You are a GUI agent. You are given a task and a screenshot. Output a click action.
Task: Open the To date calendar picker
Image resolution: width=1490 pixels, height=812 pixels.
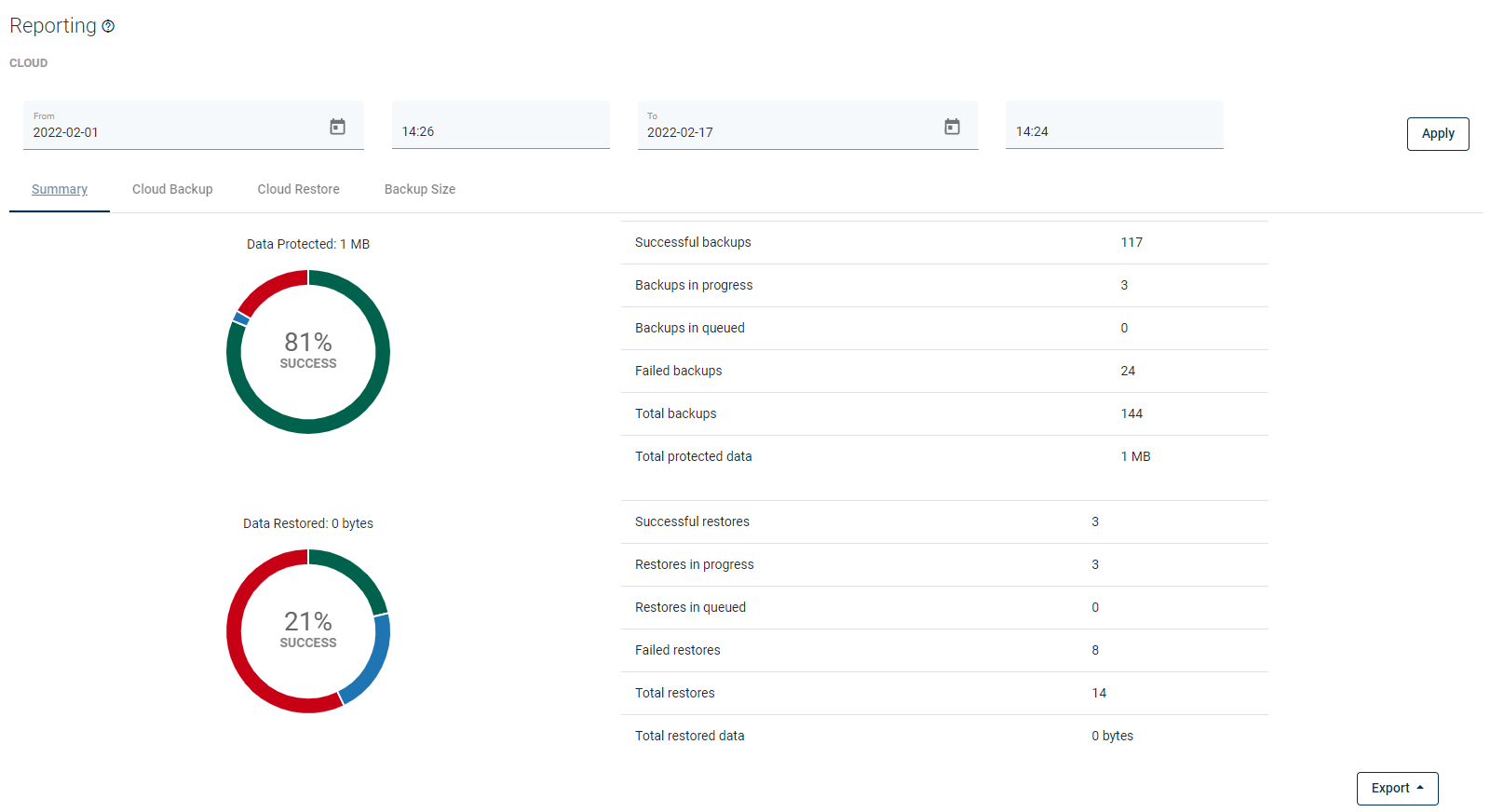click(x=952, y=127)
